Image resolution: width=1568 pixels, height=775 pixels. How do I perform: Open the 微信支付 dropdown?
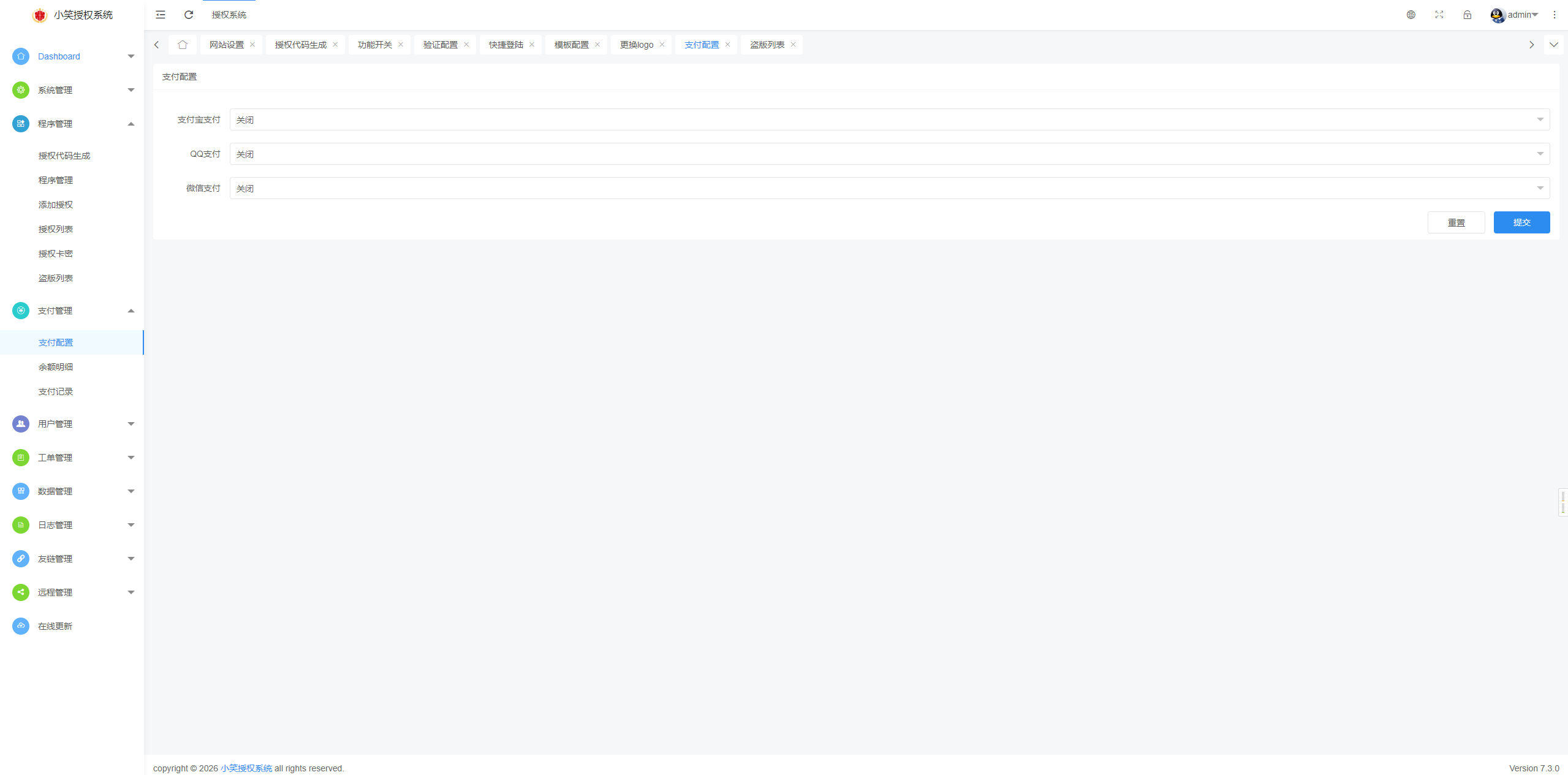click(889, 189)
